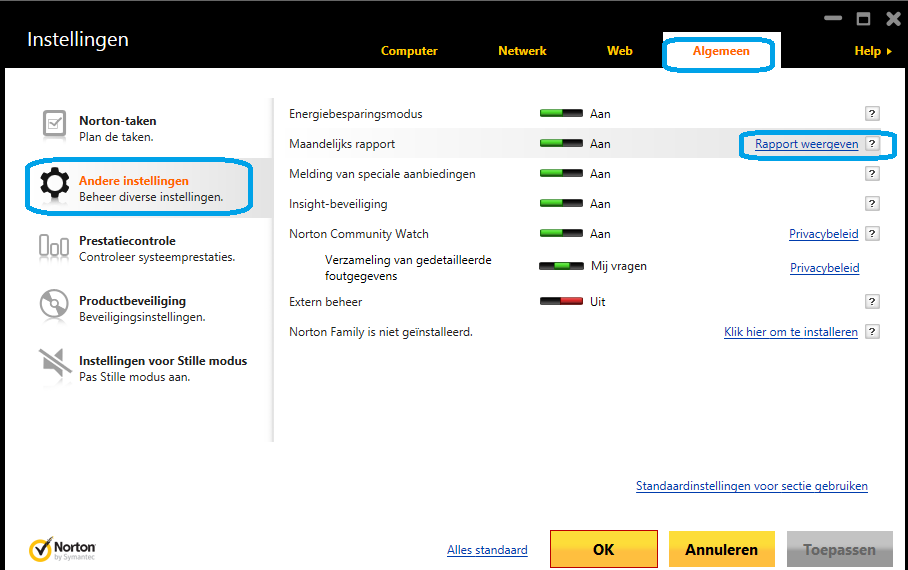The height and width of the screenshot is (570, 908).
Task: Click help icon for Melding van speciale aanbiedingen
Action: [872, 174]
